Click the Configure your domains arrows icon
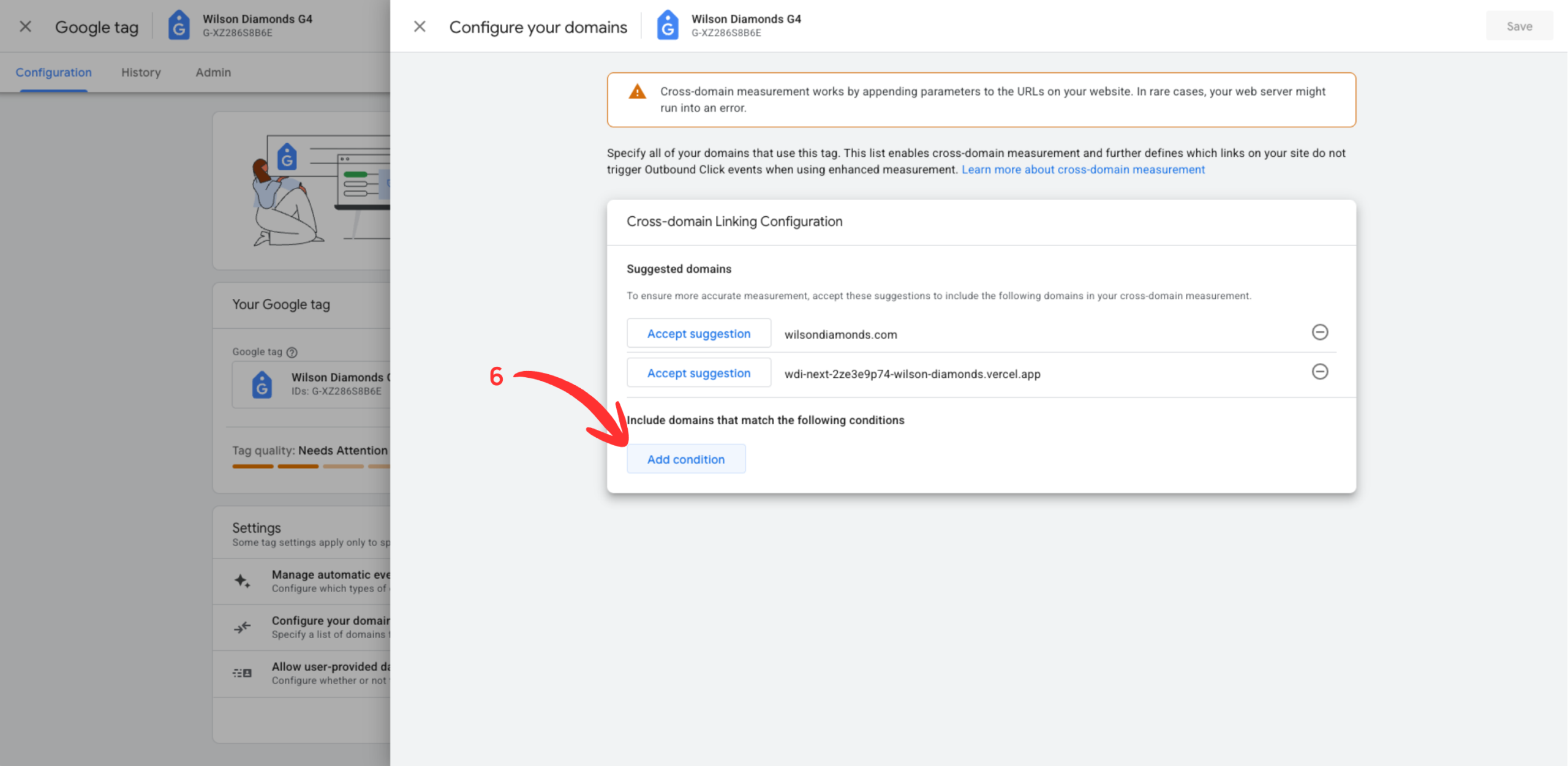 click(242, 627)
